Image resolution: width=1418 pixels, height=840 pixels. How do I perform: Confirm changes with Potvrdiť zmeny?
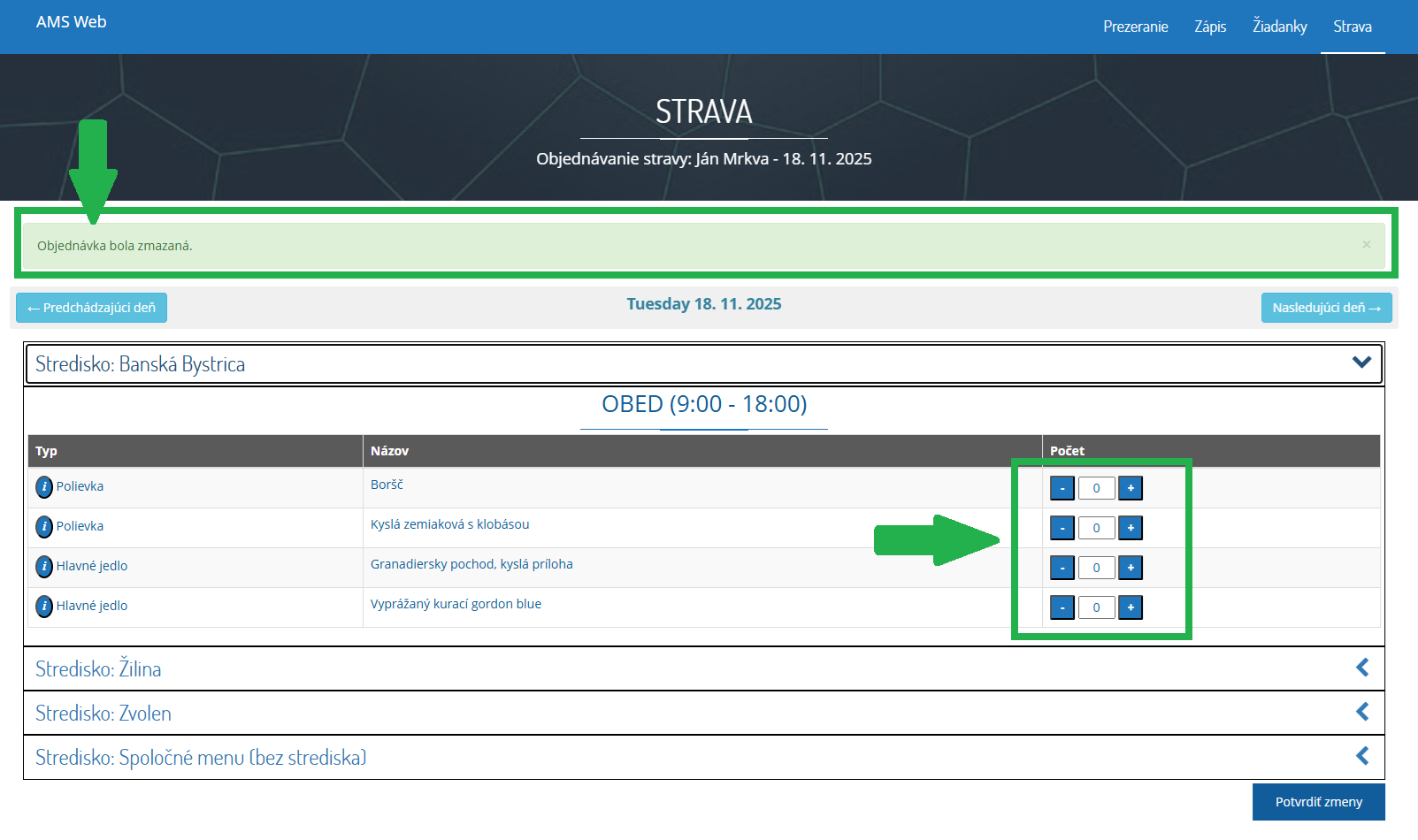click(x=1318, y=802)
